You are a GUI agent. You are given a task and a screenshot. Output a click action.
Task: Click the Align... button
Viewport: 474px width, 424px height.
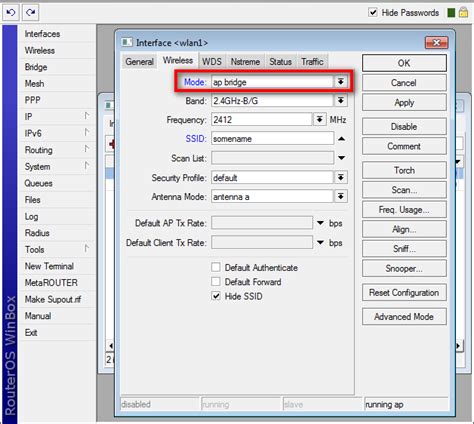click(404, 229)
